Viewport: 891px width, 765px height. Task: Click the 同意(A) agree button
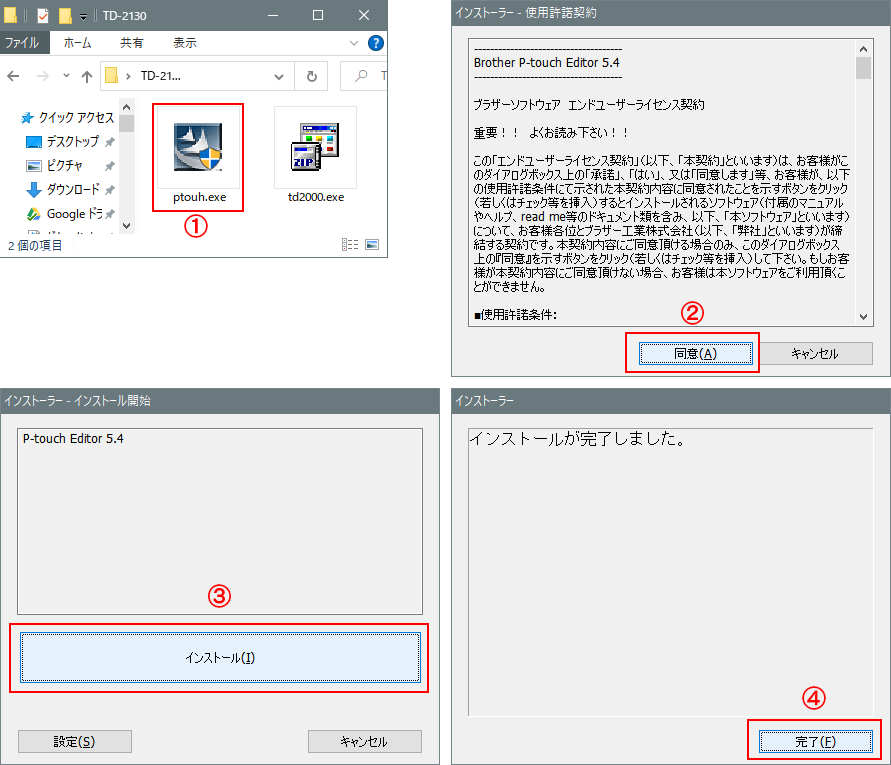coord(696,354)
